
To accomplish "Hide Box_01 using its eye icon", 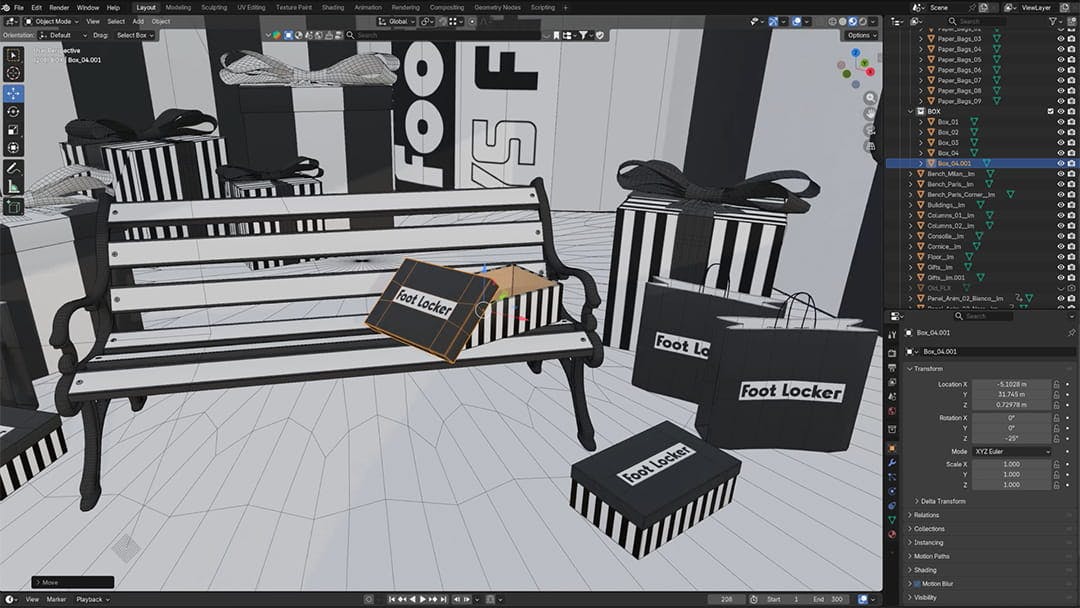I will (x=1060, y=122).
